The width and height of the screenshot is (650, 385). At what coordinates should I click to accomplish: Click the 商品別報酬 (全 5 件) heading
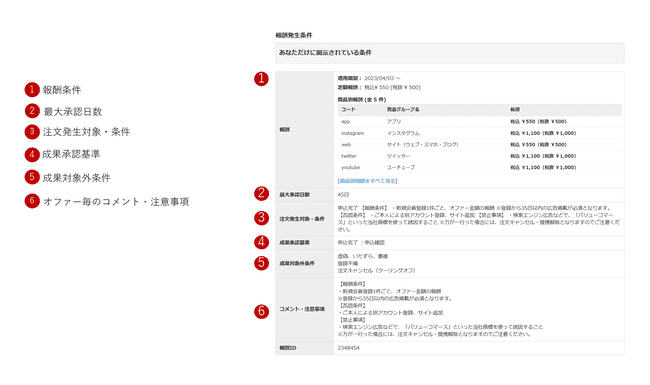pos(362,99)
